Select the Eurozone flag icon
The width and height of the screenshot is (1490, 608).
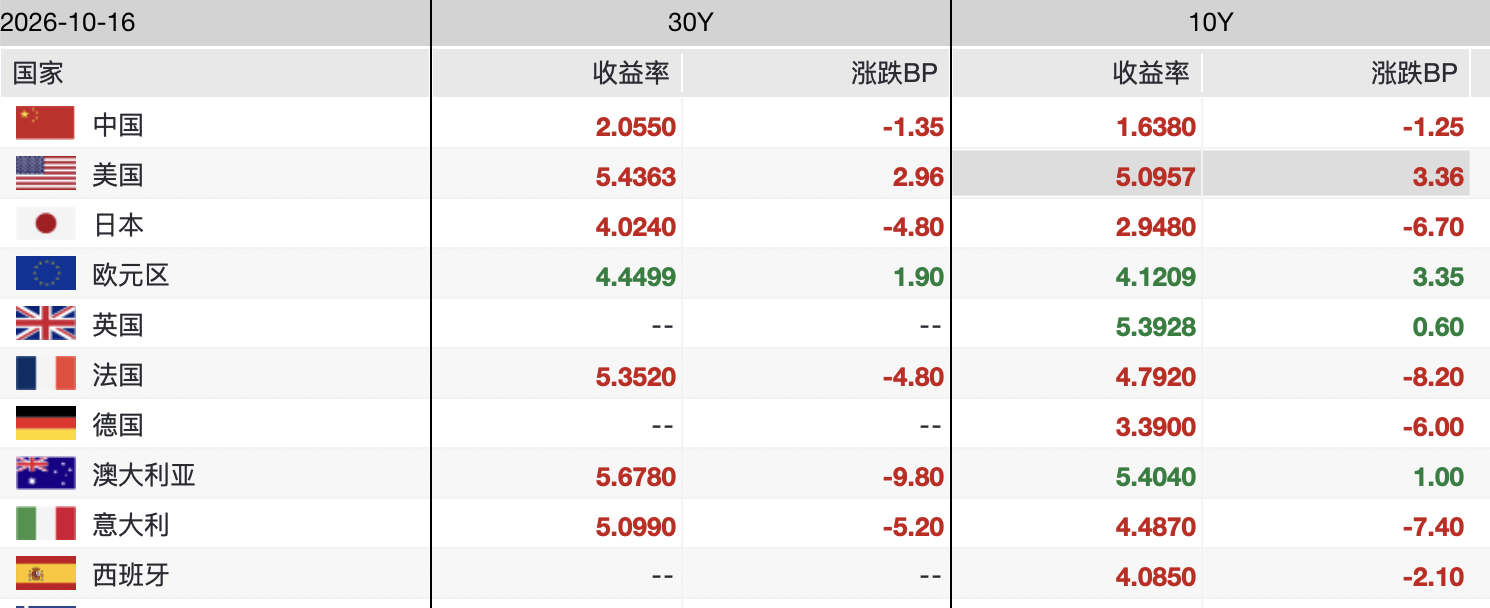click(46, 273)
